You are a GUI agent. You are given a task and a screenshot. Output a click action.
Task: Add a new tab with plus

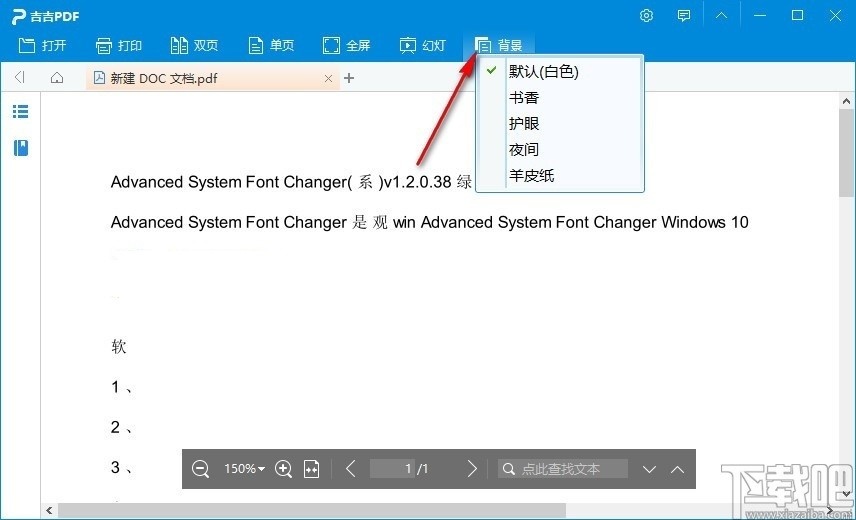[349, 78]
